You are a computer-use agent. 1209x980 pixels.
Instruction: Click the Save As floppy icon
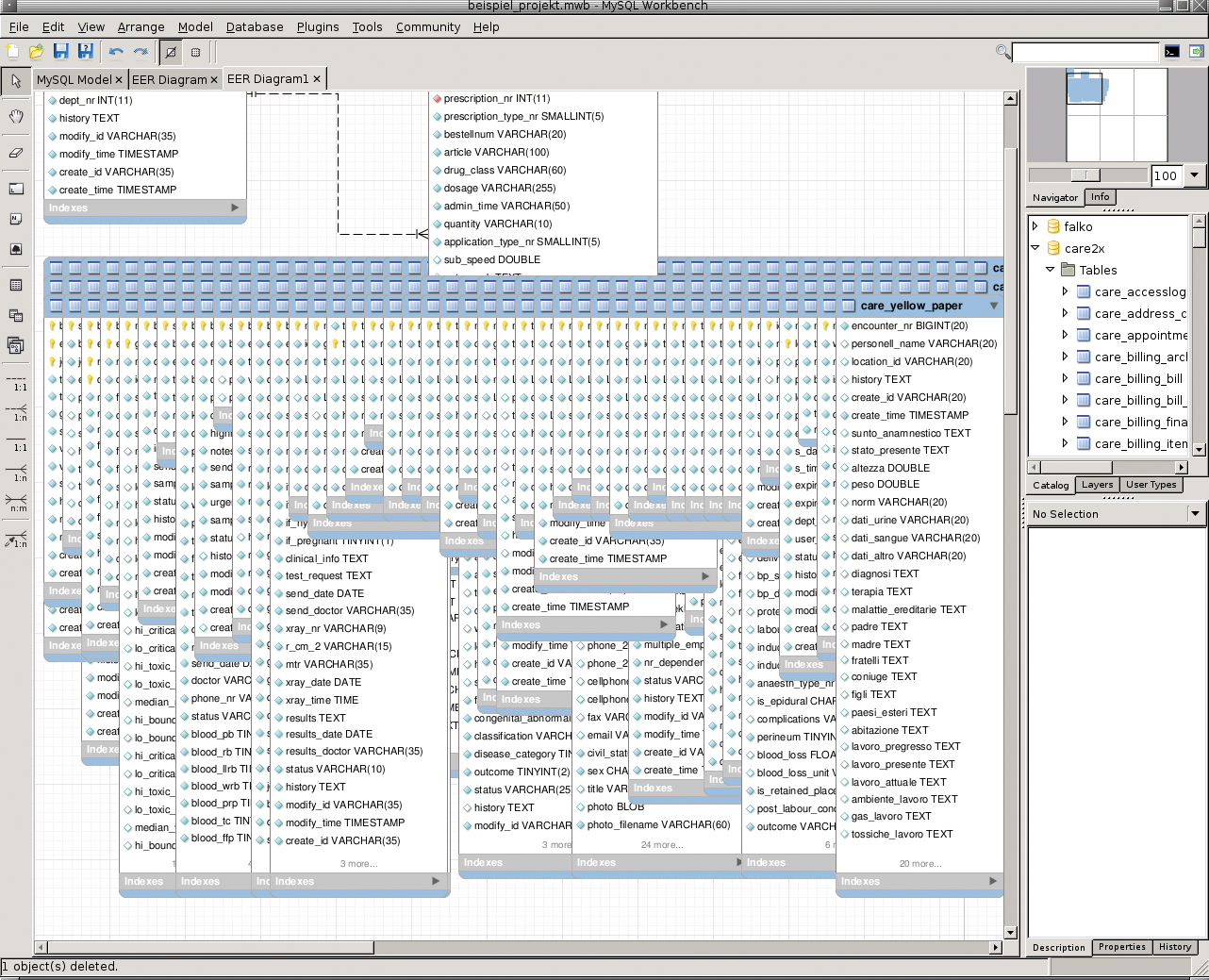pyautogui.click(x=86, y=52)
